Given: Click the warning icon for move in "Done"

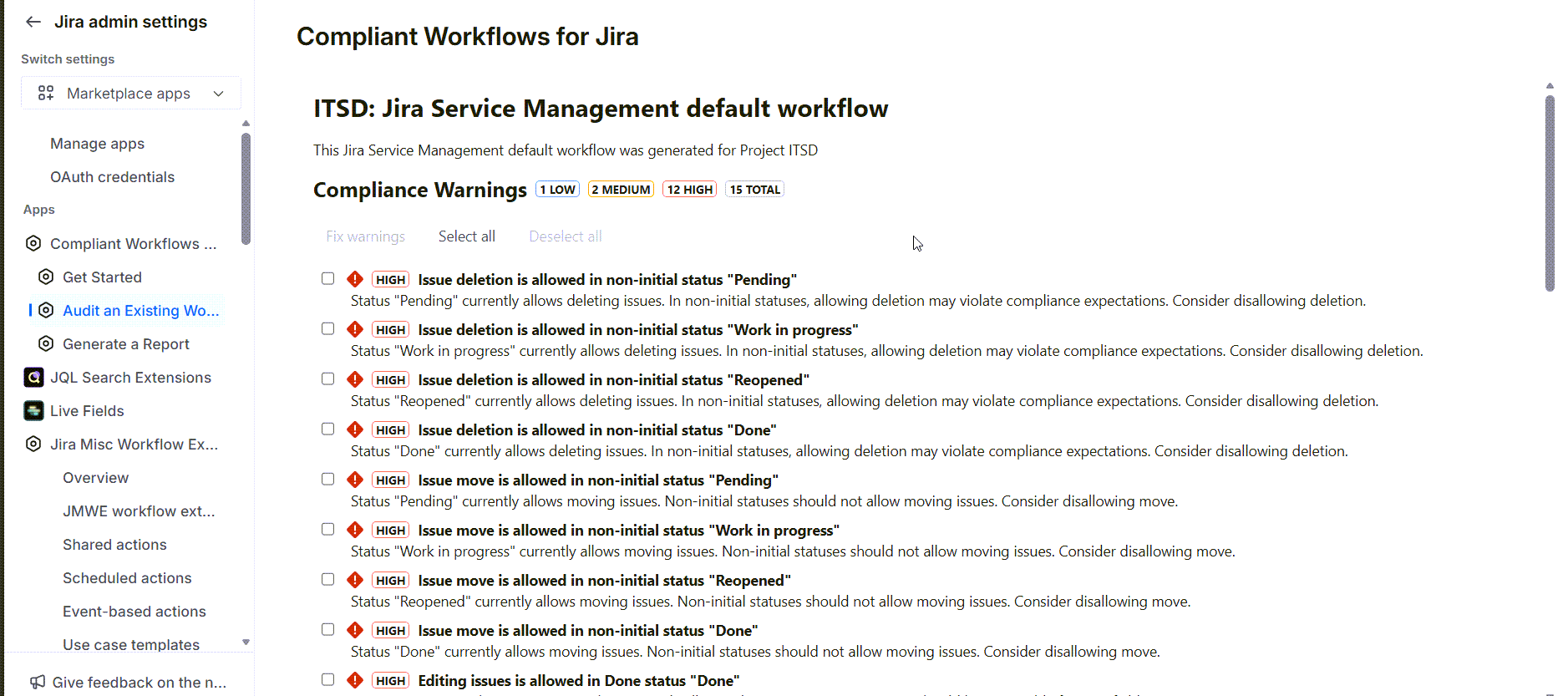Looking at the screenshot, I should coord(355,630).
